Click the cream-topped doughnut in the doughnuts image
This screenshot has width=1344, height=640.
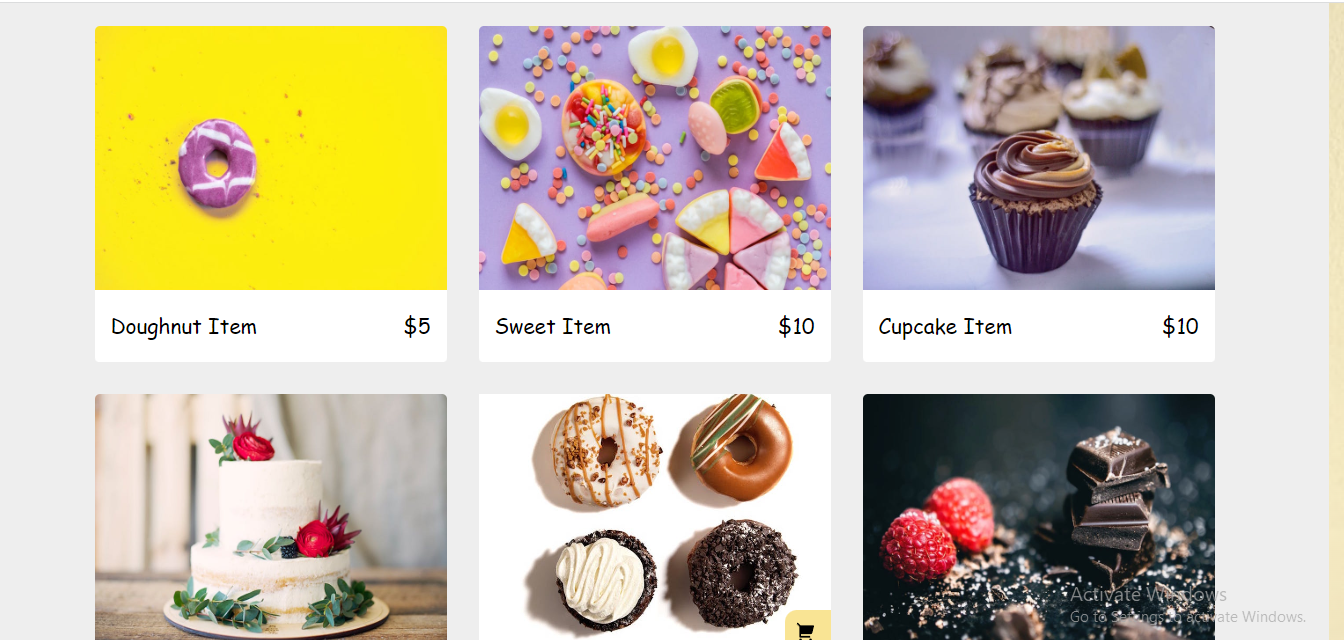[602, 579]
